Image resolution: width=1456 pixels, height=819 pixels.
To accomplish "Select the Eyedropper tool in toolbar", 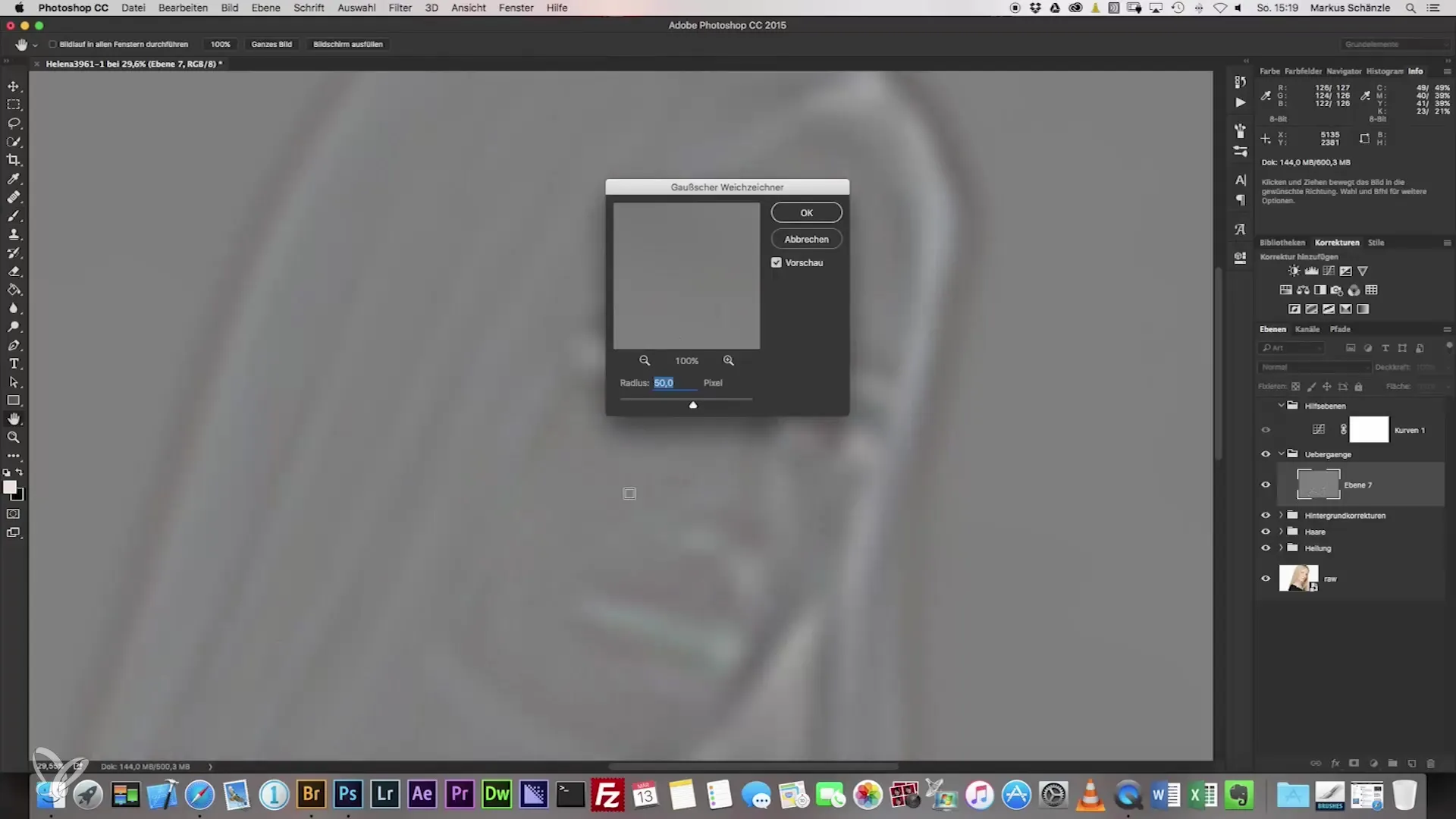I will pyautogui.click(x=14, y=179).
